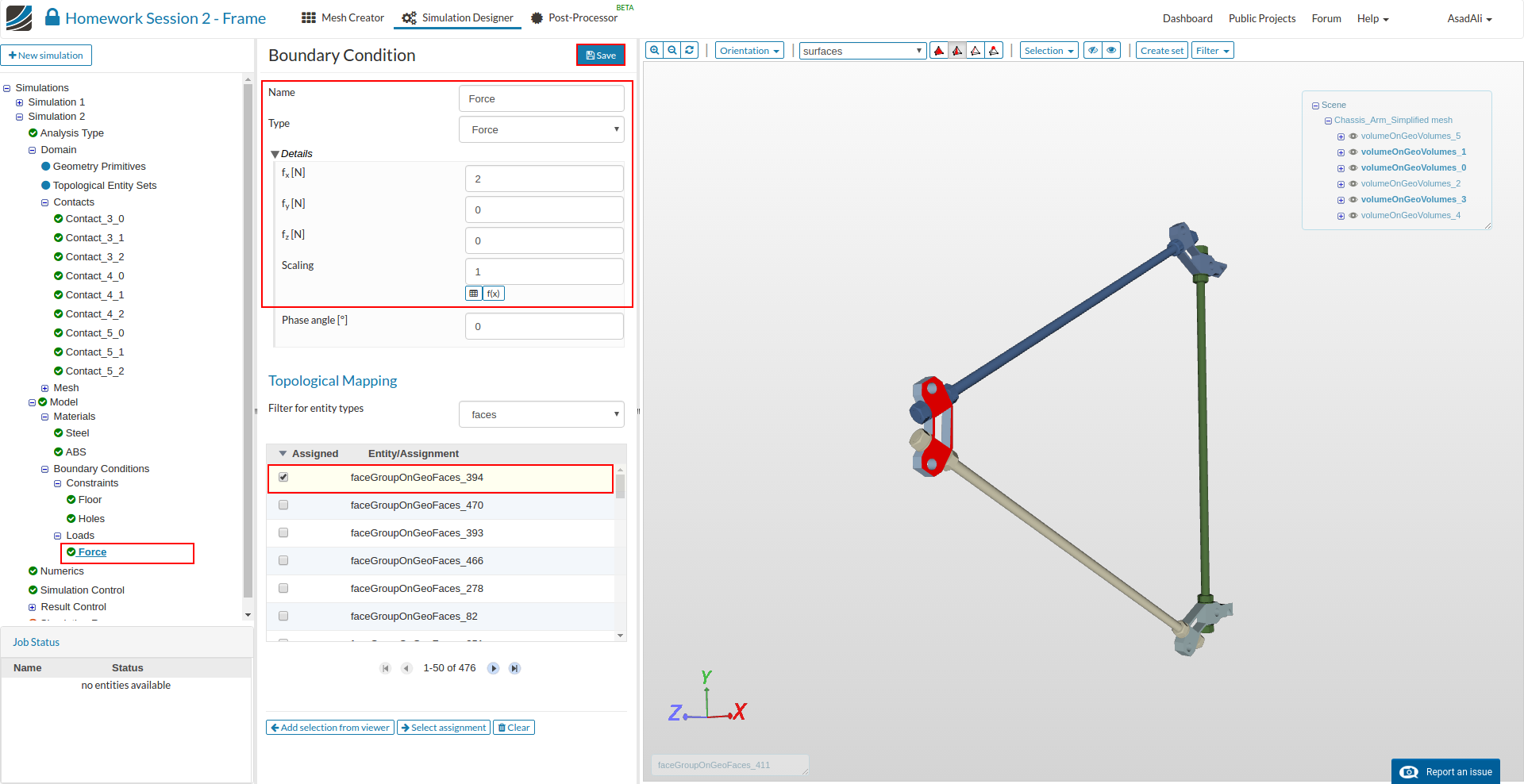This screenshot has height=784, width=1524.
Task: Click the green check icon beside Steel
Action: point(59,433)
